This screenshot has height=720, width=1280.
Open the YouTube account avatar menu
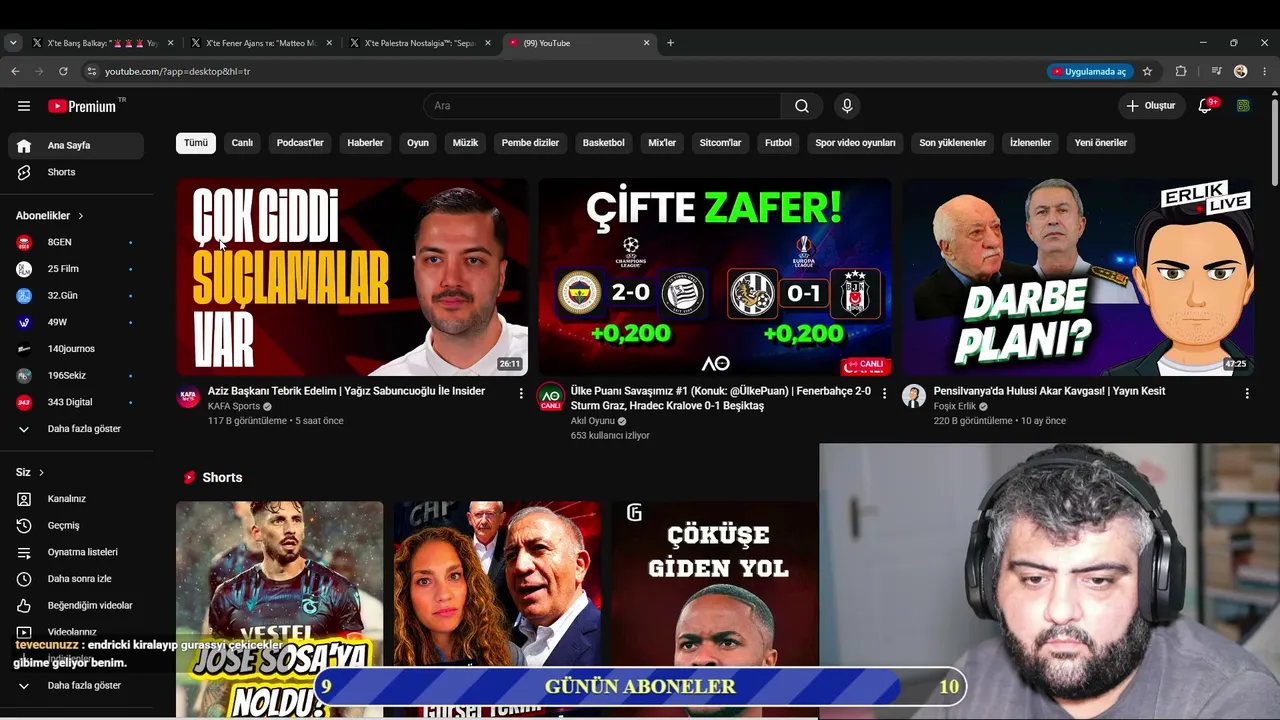tap(1243, 106)
